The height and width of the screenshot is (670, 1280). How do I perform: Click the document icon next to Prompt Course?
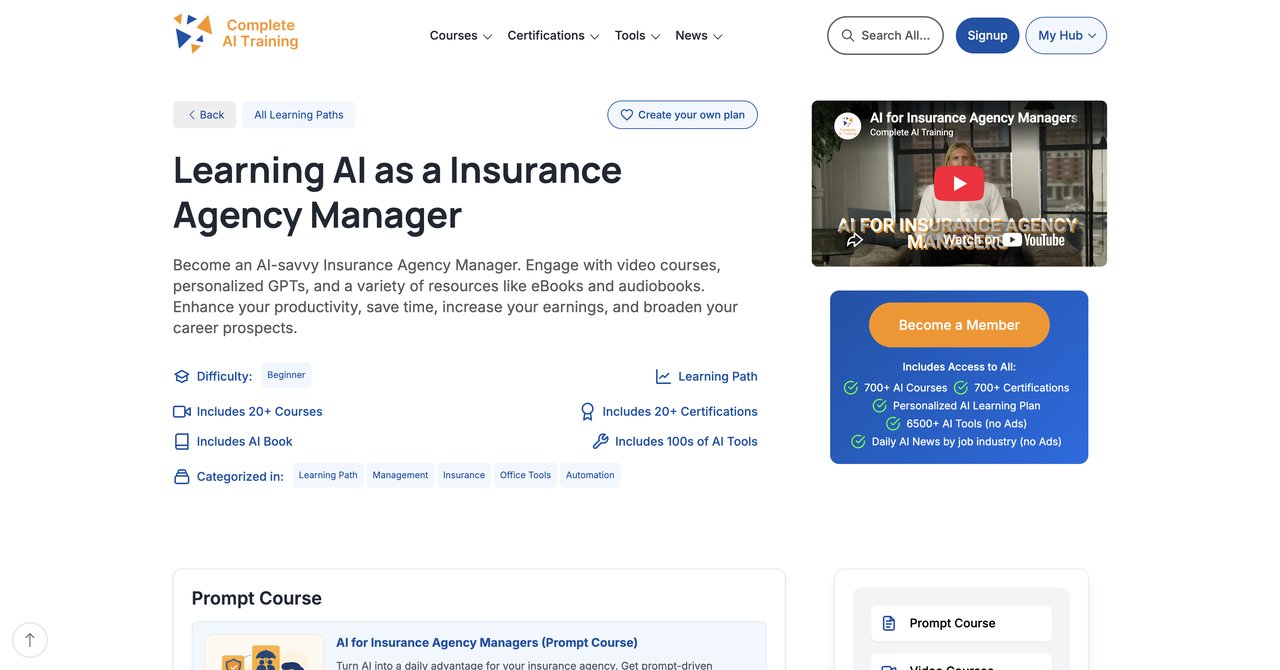(x=889, y=623)
